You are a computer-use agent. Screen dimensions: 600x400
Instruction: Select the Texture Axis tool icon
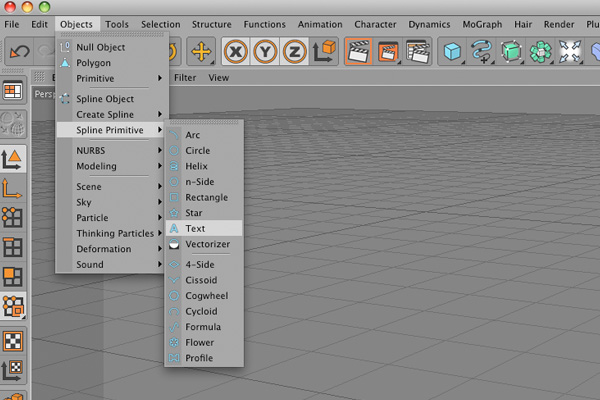pos(13,370)
